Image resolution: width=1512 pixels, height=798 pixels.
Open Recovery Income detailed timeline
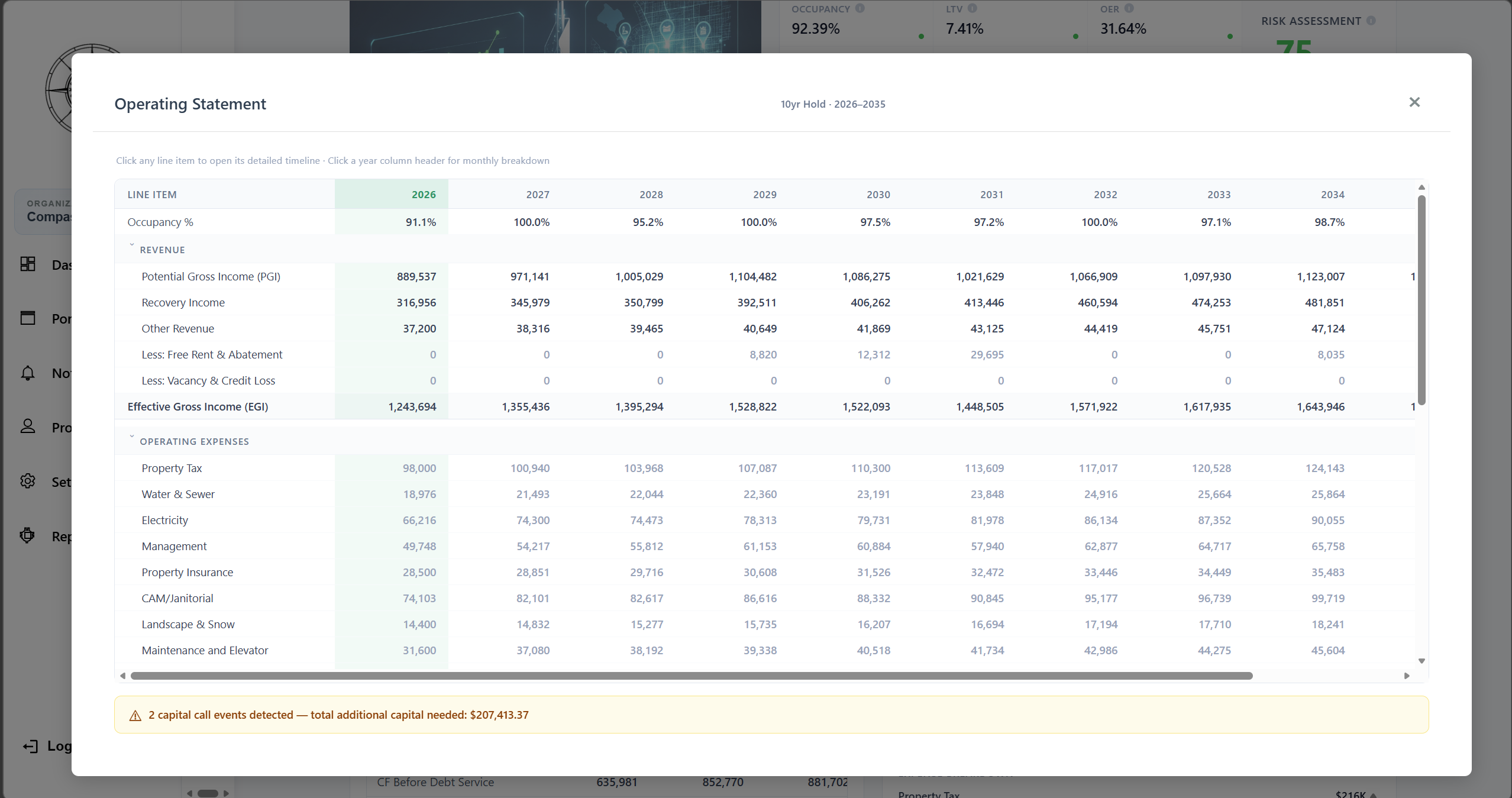coord(183,302)
